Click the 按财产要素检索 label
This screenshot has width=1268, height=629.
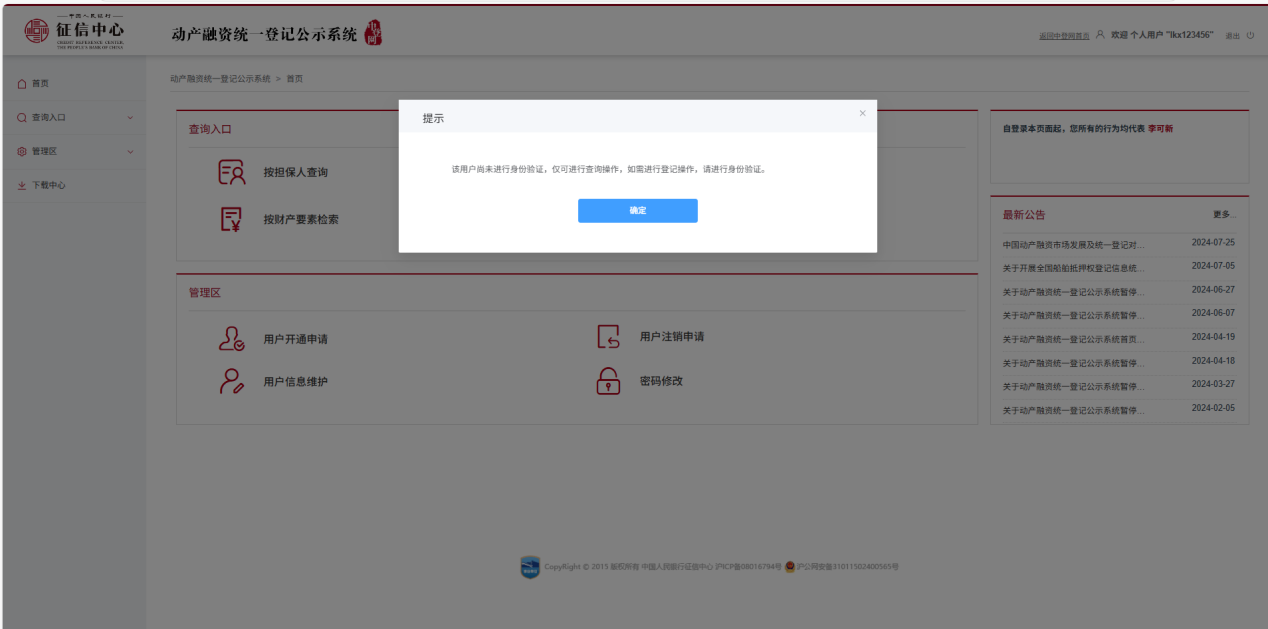[301, 219]
